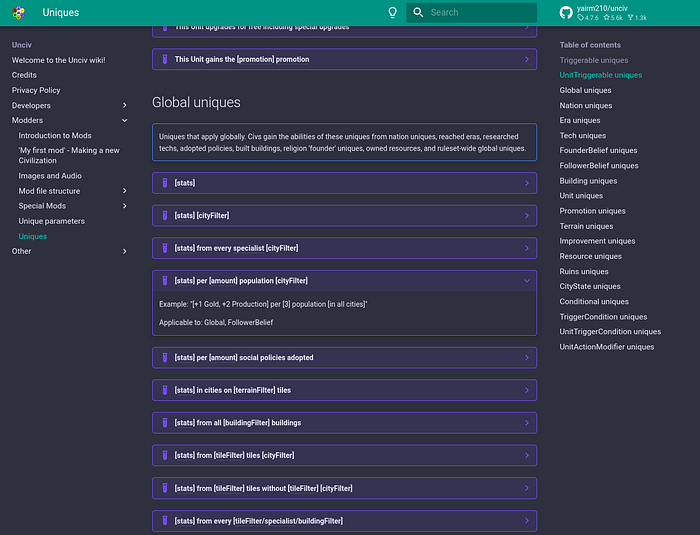Viewport: 700px width, 535px height.
Task: Open the Credits page
Action: tap(24, 75)
